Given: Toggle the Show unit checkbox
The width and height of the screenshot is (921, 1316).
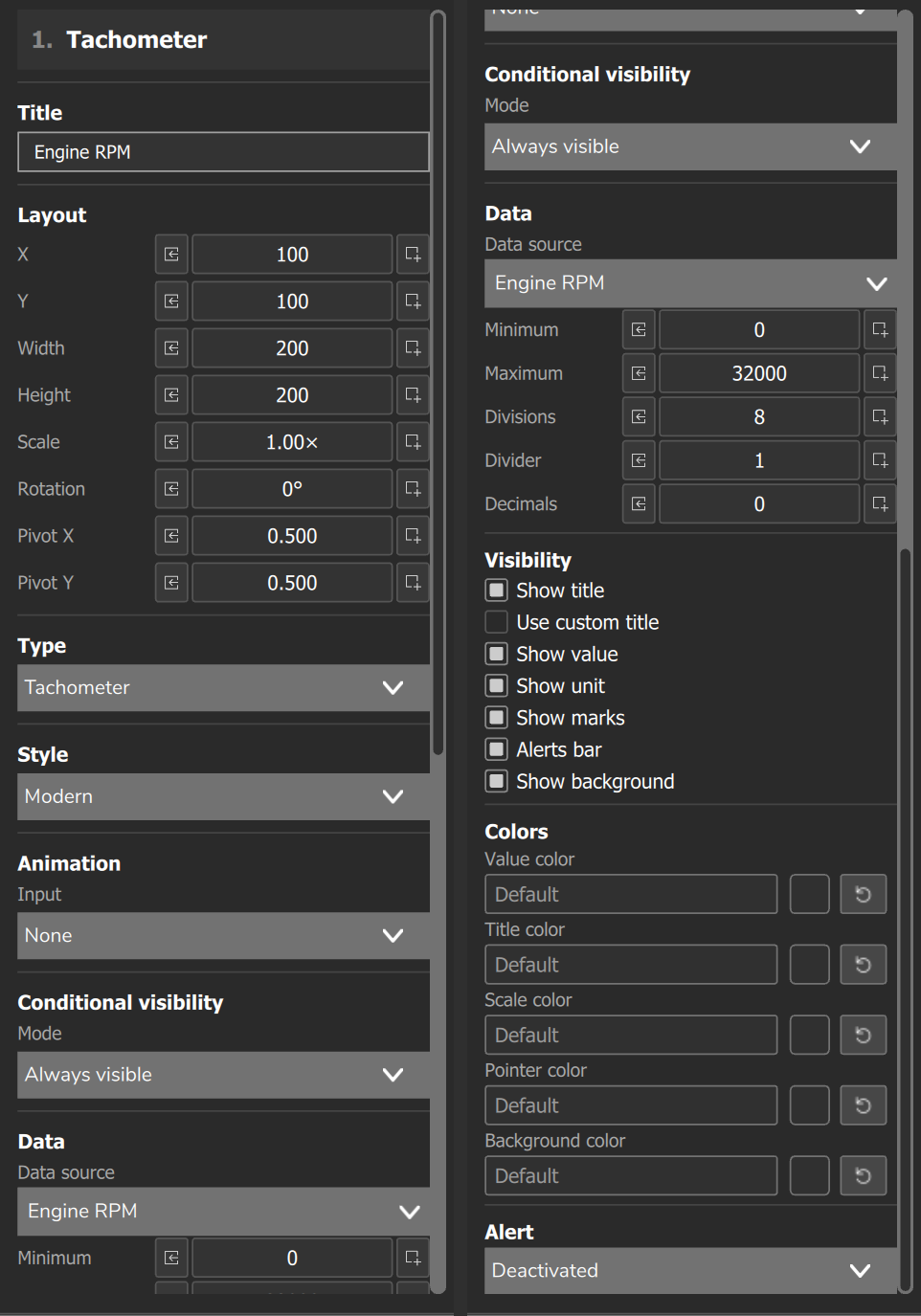Looking at the screenshot, I should tap(496, 686).
